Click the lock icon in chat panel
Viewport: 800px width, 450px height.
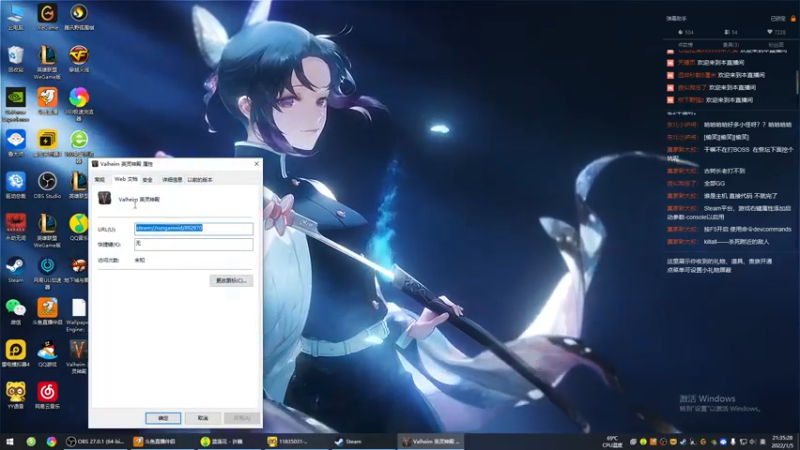(x=793, y=18)
